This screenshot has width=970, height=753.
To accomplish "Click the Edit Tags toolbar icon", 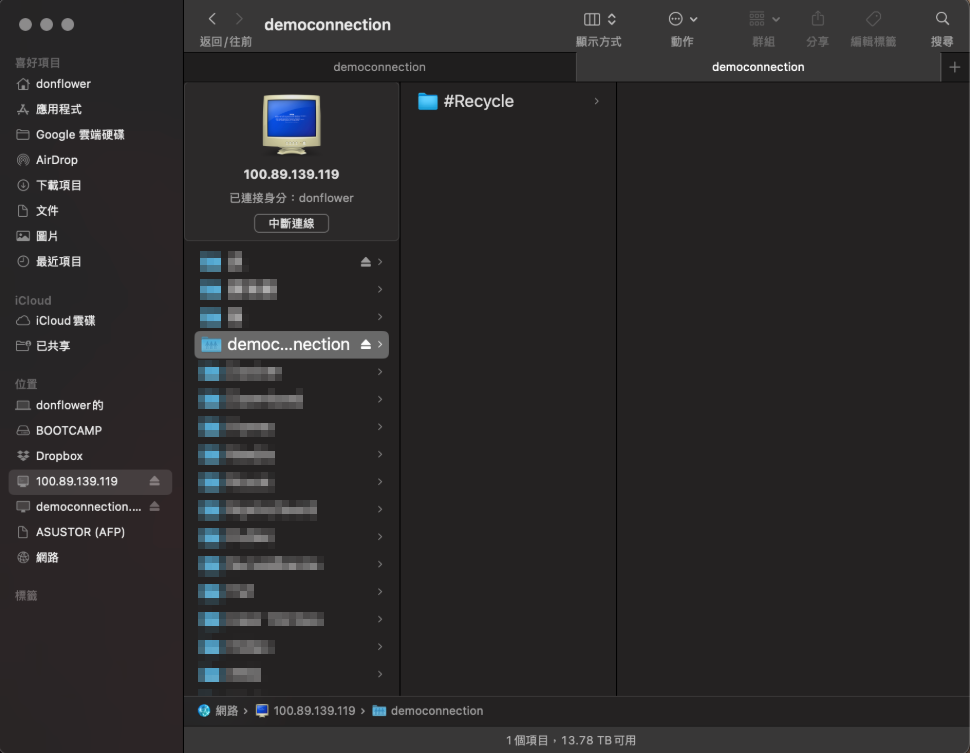I will click(872, 19).
